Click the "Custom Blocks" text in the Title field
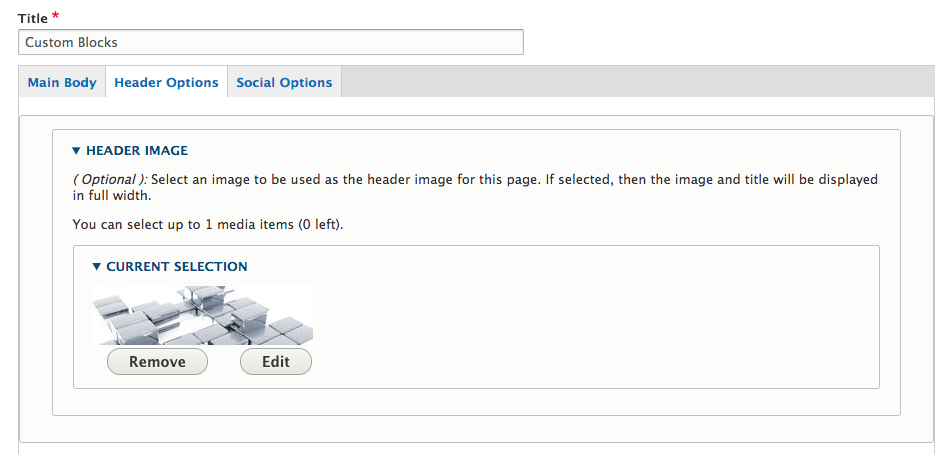 pos(72,42)
